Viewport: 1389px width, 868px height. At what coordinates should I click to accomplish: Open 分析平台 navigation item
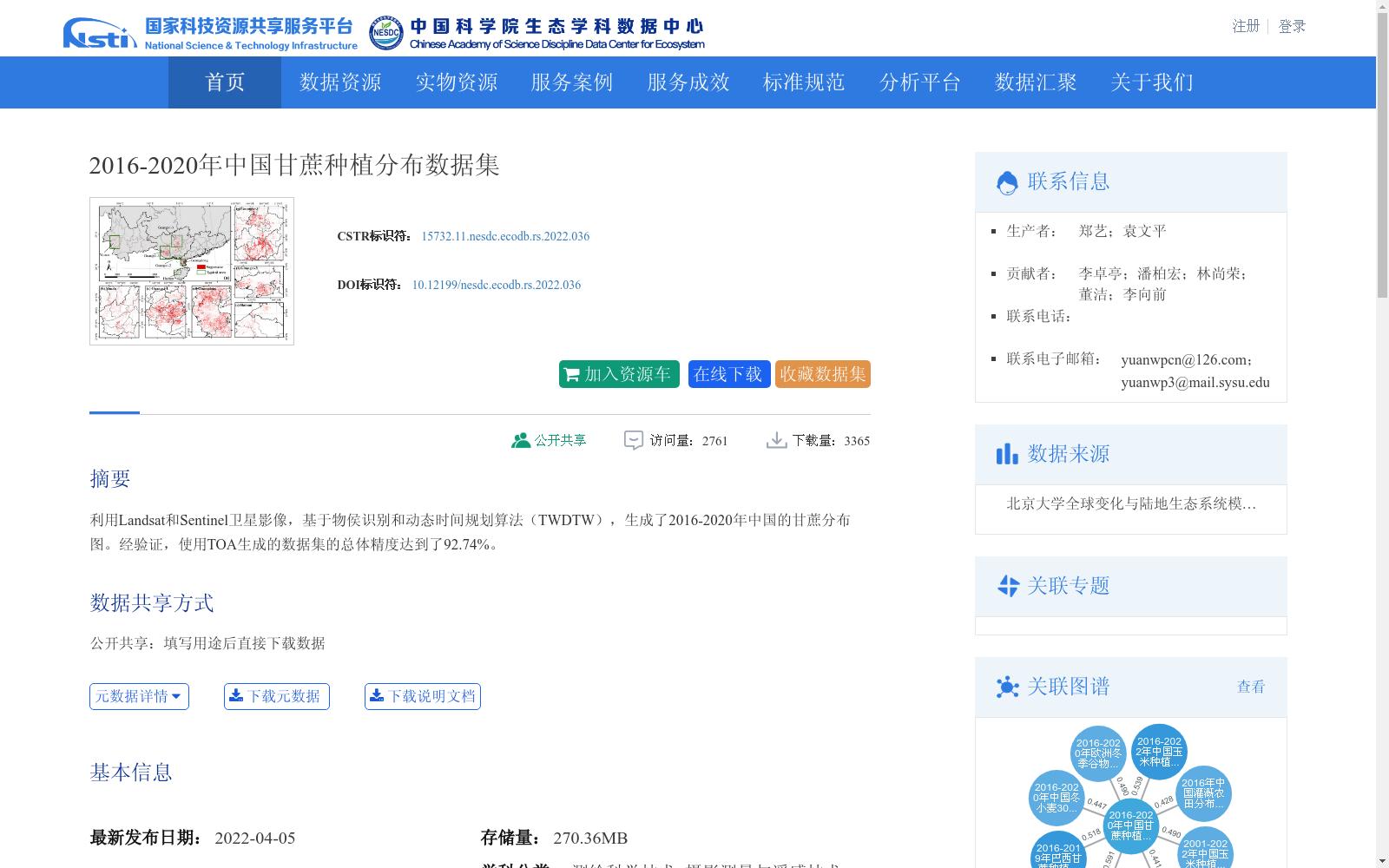tap(920, 82)
